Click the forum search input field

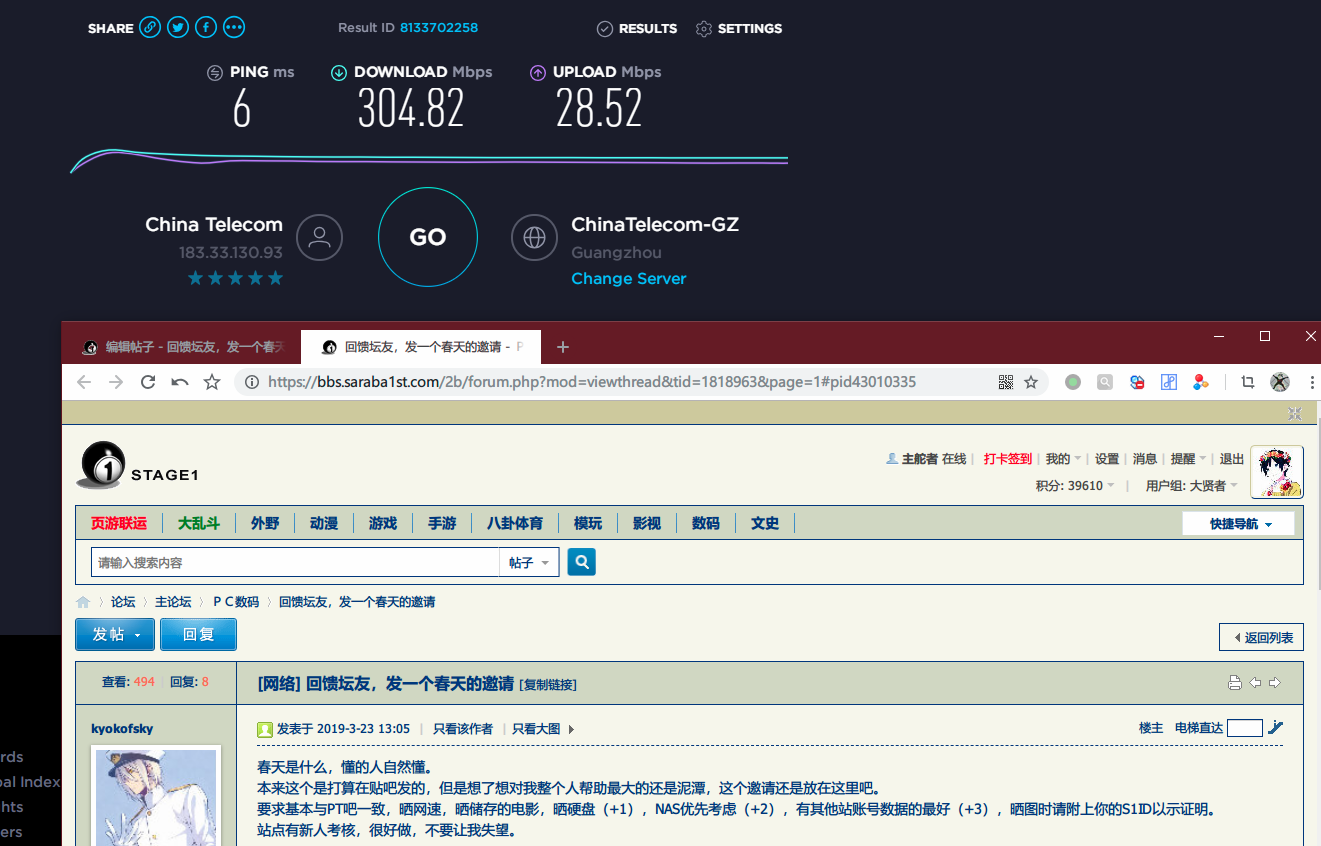295,563
